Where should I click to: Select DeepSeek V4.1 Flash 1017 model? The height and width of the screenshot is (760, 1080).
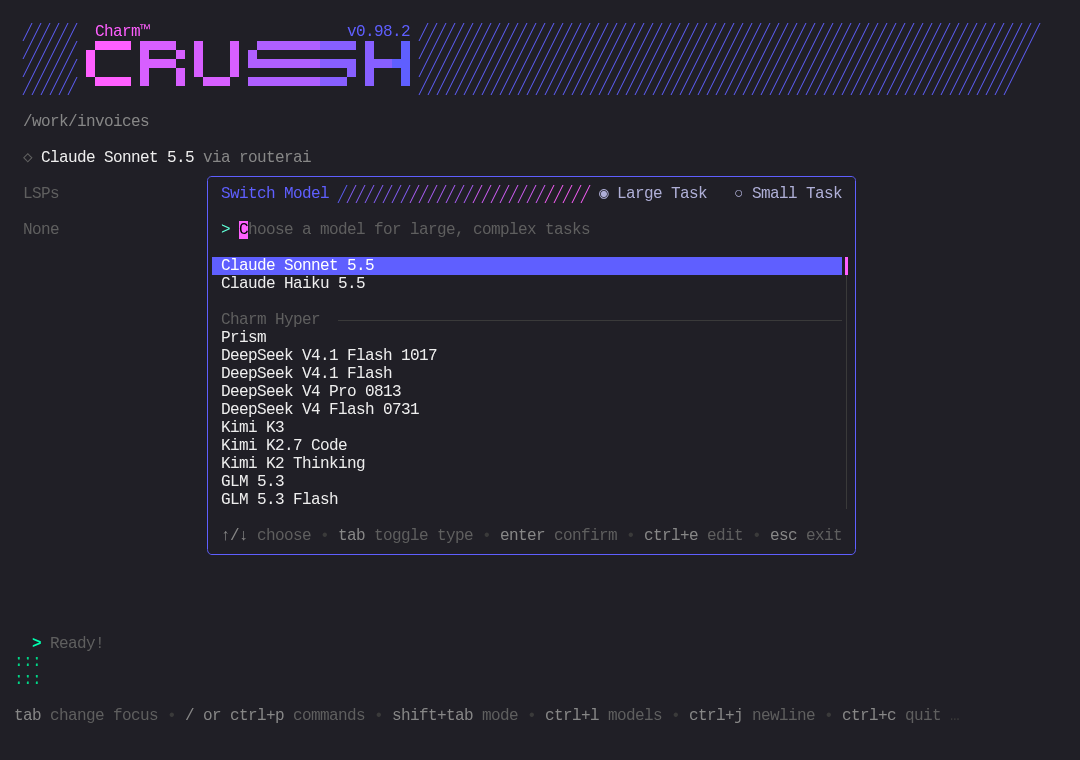(527, 355)
